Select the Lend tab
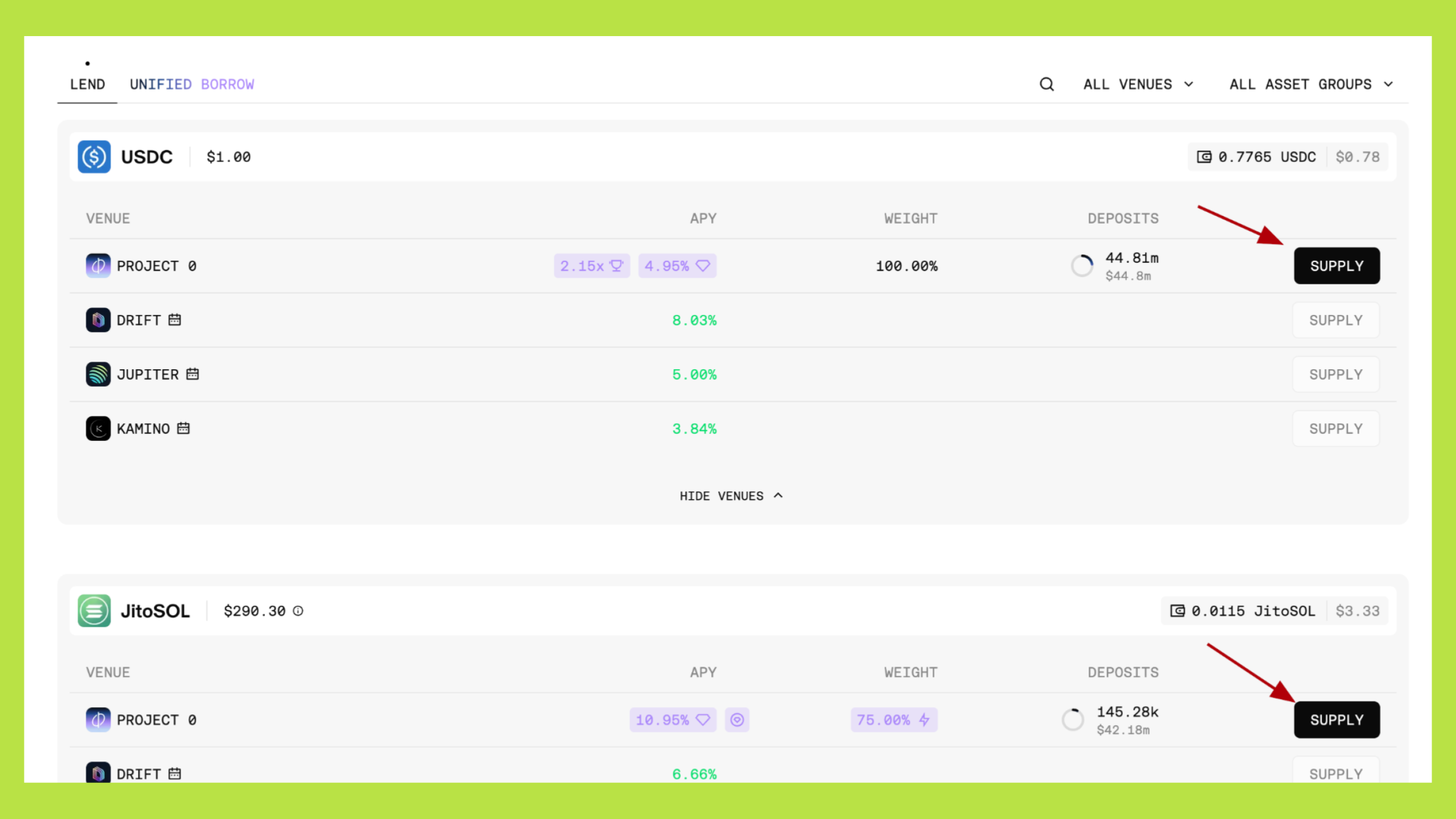 [x=87, y=84]
